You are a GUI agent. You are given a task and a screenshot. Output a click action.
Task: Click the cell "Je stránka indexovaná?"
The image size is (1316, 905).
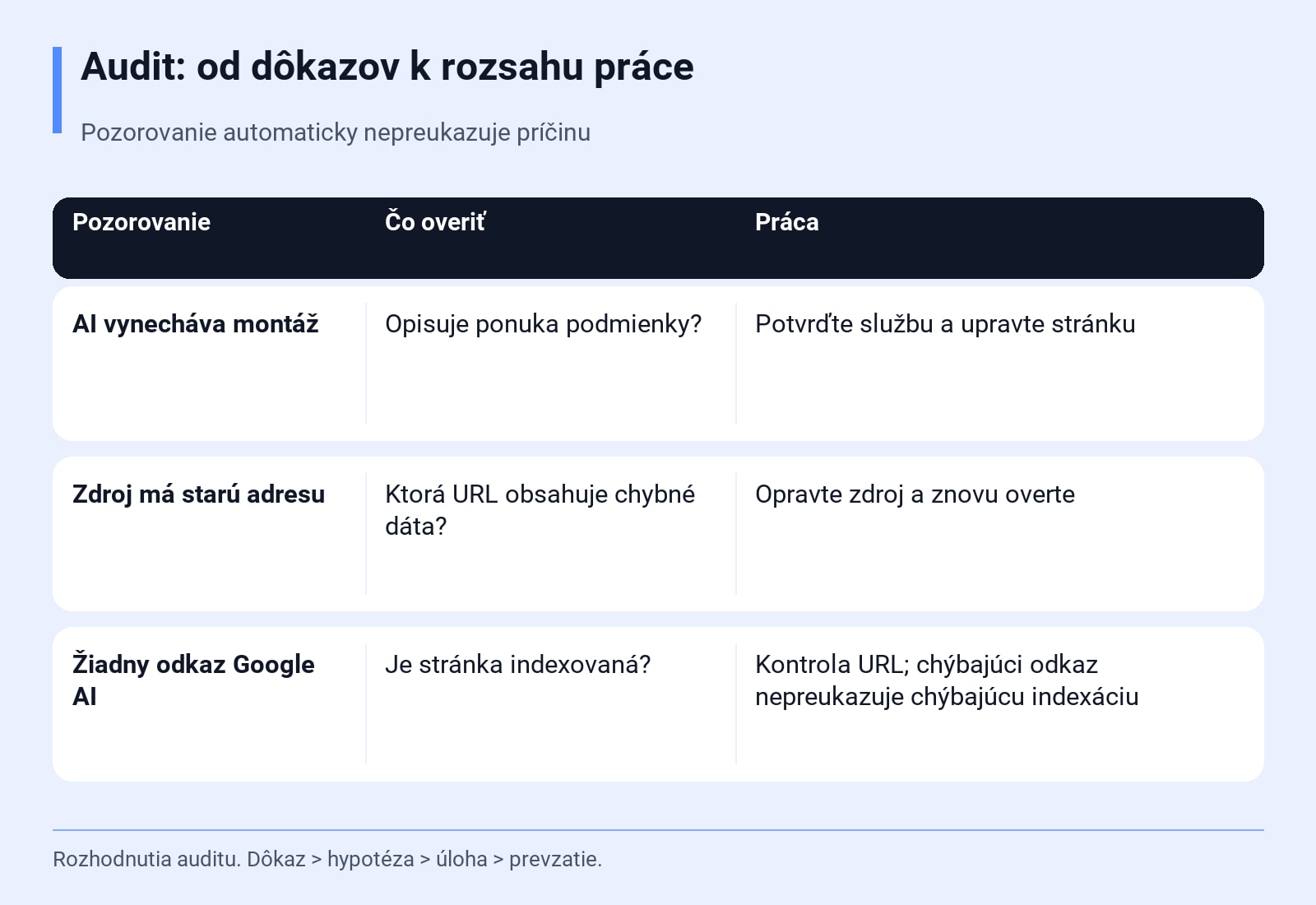(518, 665)
